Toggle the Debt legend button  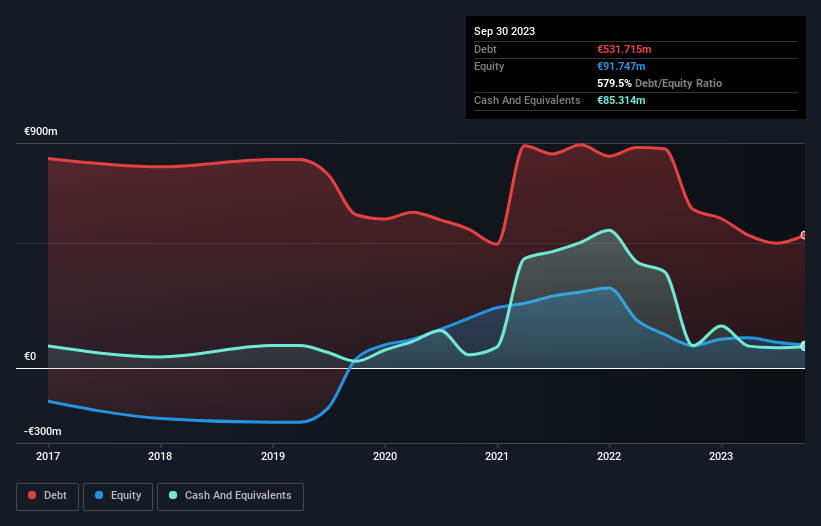(47, 496)
